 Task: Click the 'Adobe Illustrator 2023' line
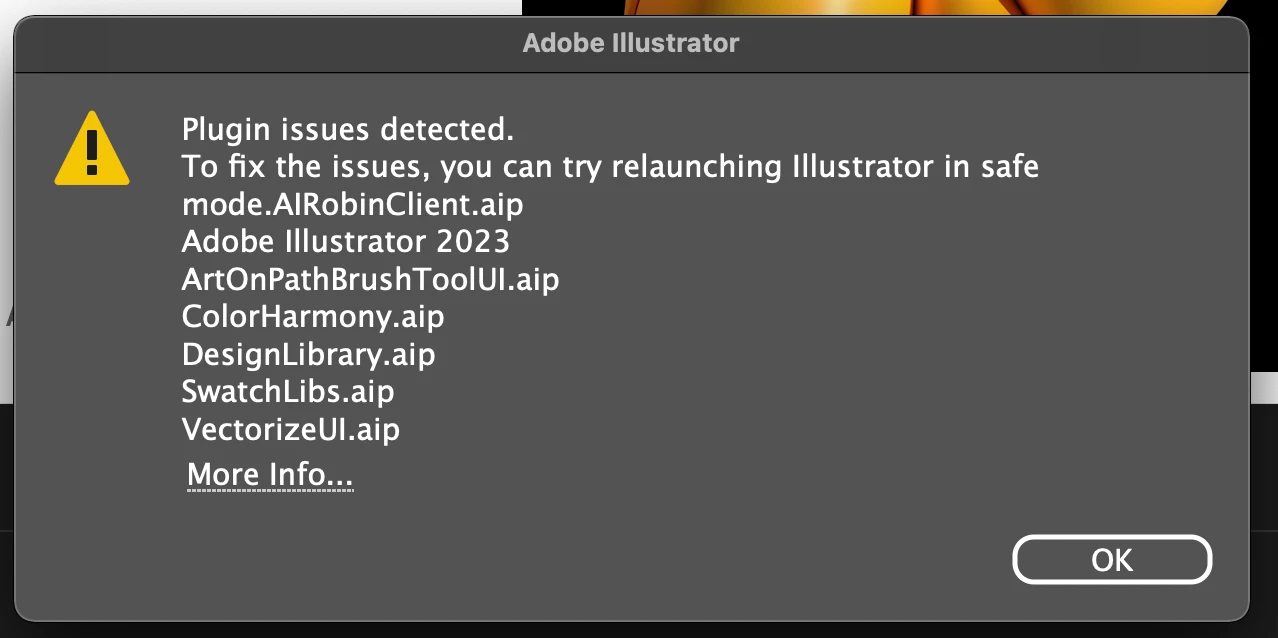click(x=346, y=242)
